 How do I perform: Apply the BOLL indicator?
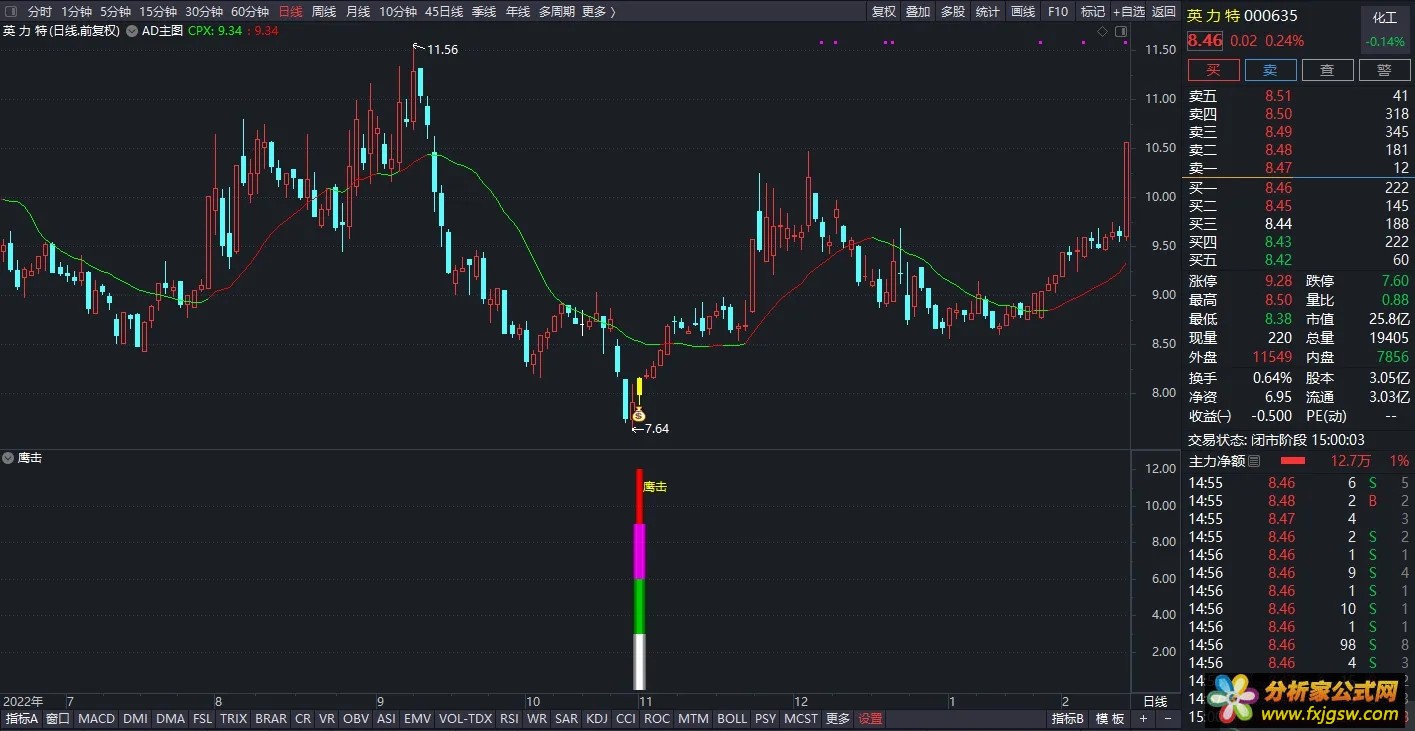732,719
